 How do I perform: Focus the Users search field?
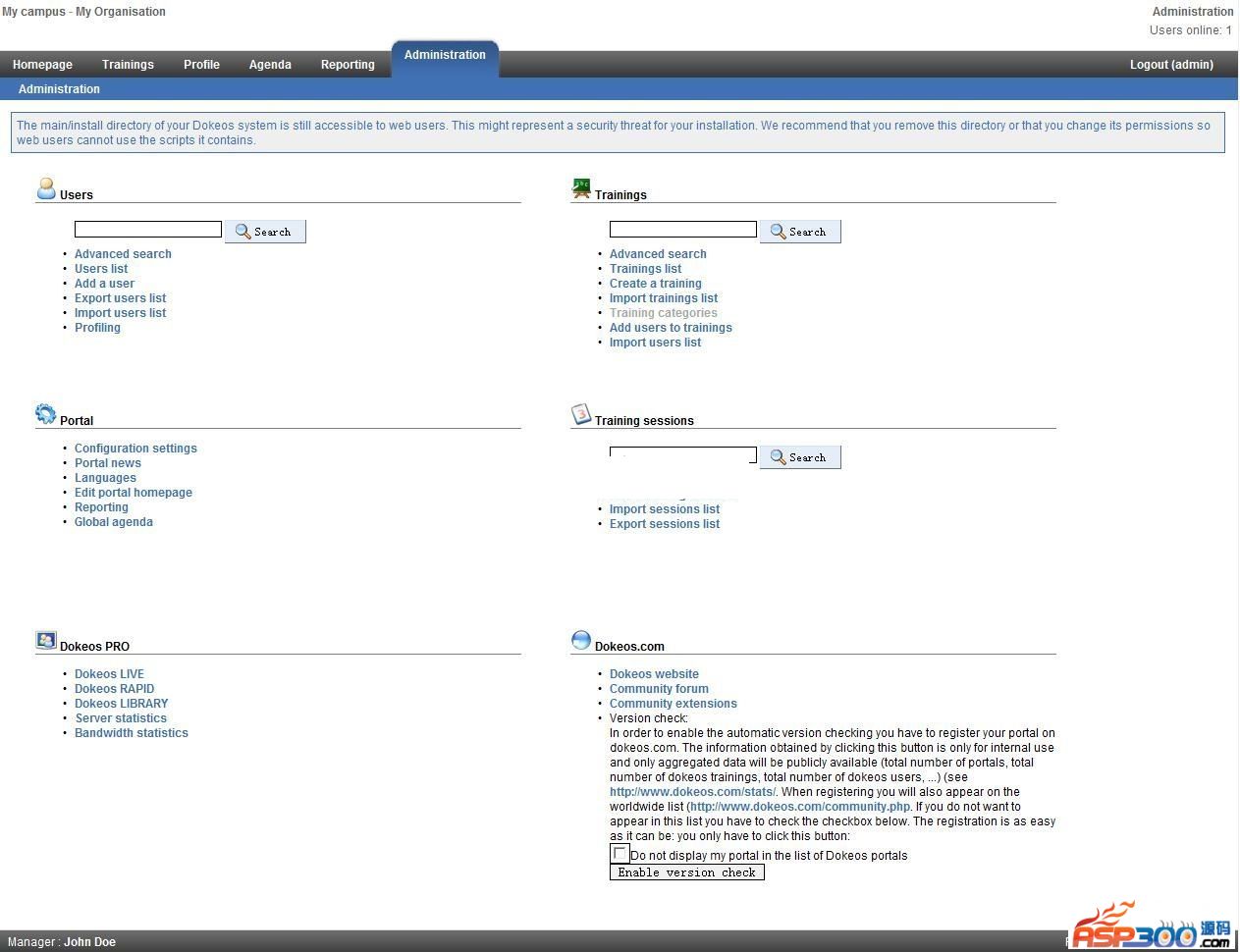148,229
